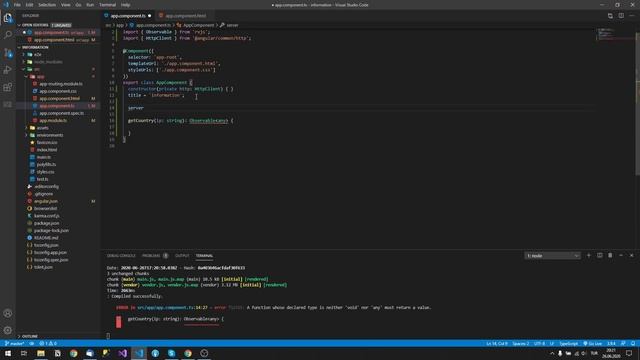Split the editor to the right
Image resolution: width=640 pixels, height=360 pixels.
coord(621,16)
